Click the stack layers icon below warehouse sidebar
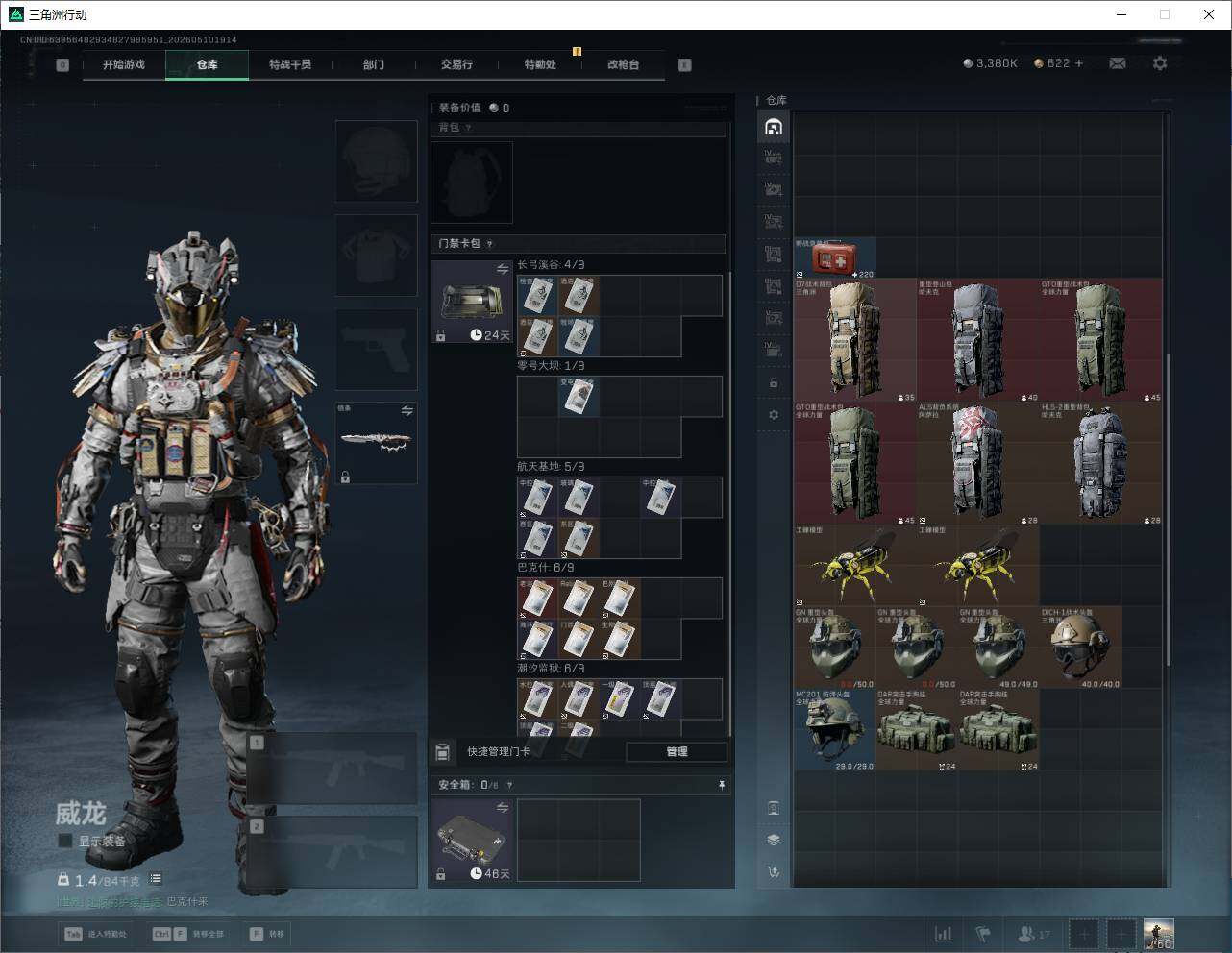The image size is (1232, 953). tap(774, 840)
